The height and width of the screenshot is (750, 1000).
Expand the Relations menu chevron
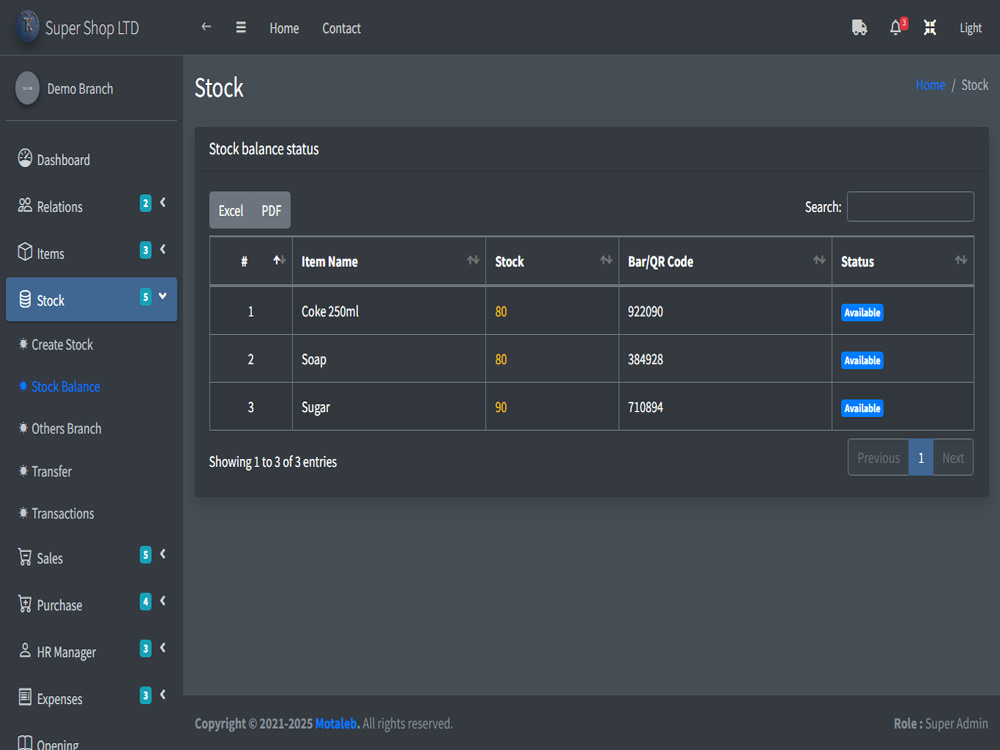click(163, 203)
